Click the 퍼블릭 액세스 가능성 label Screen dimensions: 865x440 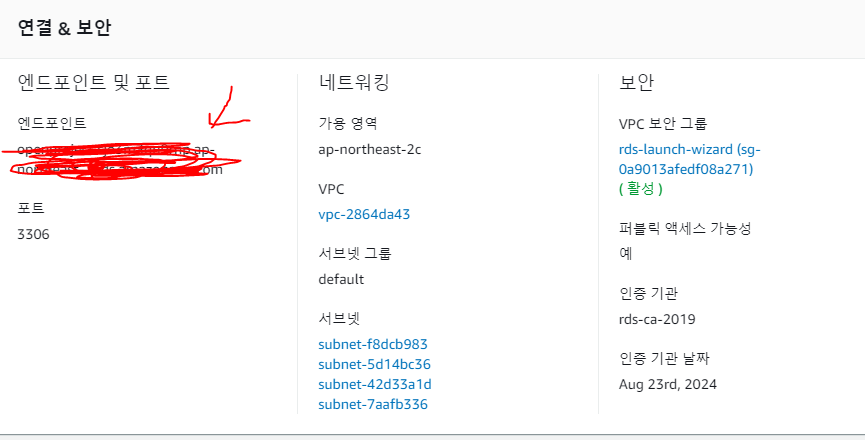coord(685,228)
